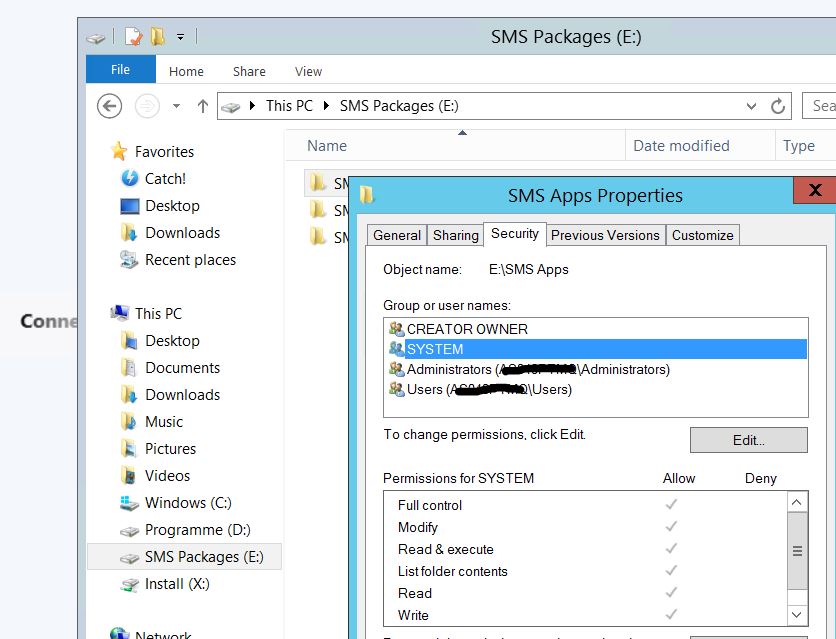Click the Documents folder icon

(128, 367)
